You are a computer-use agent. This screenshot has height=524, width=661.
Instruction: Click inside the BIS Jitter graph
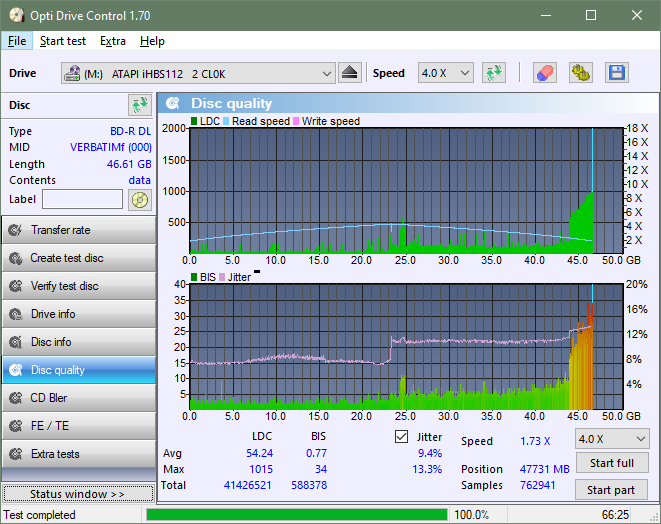coord(406,347)
